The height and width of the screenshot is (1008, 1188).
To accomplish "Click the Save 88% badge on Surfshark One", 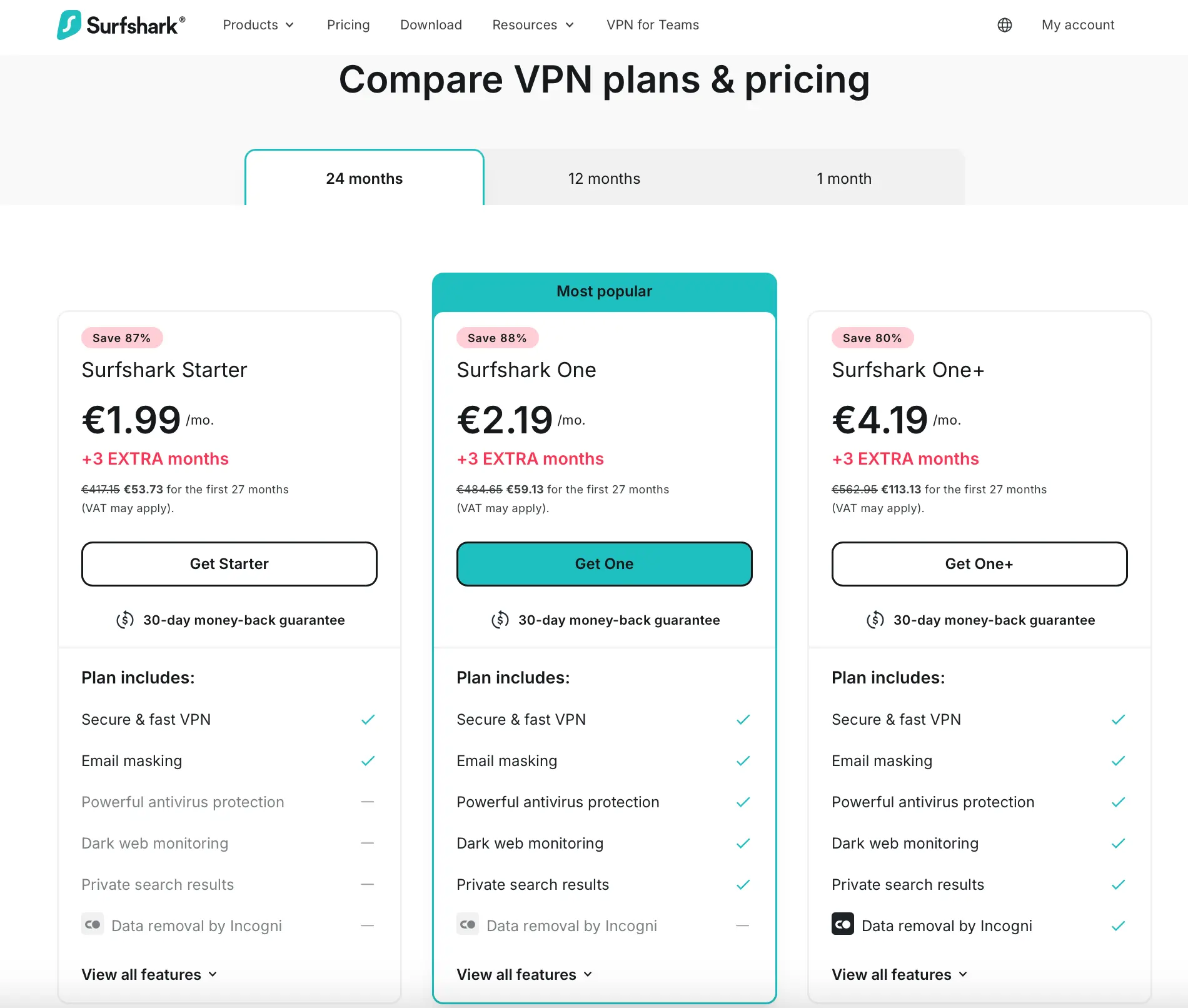I will (x=497, y=338).
